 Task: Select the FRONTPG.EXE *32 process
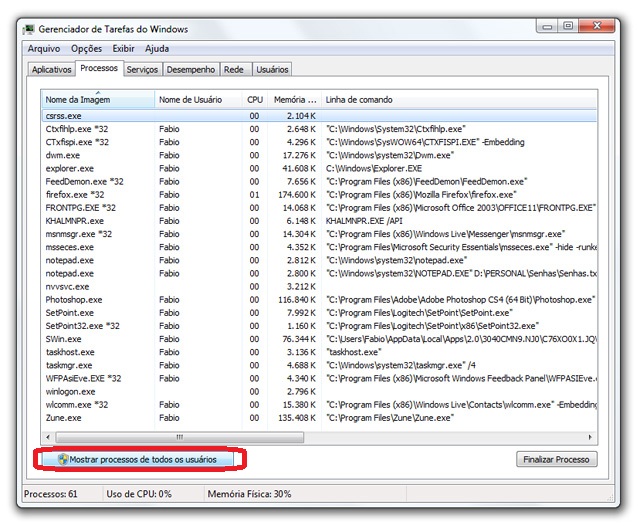point(319,208)
